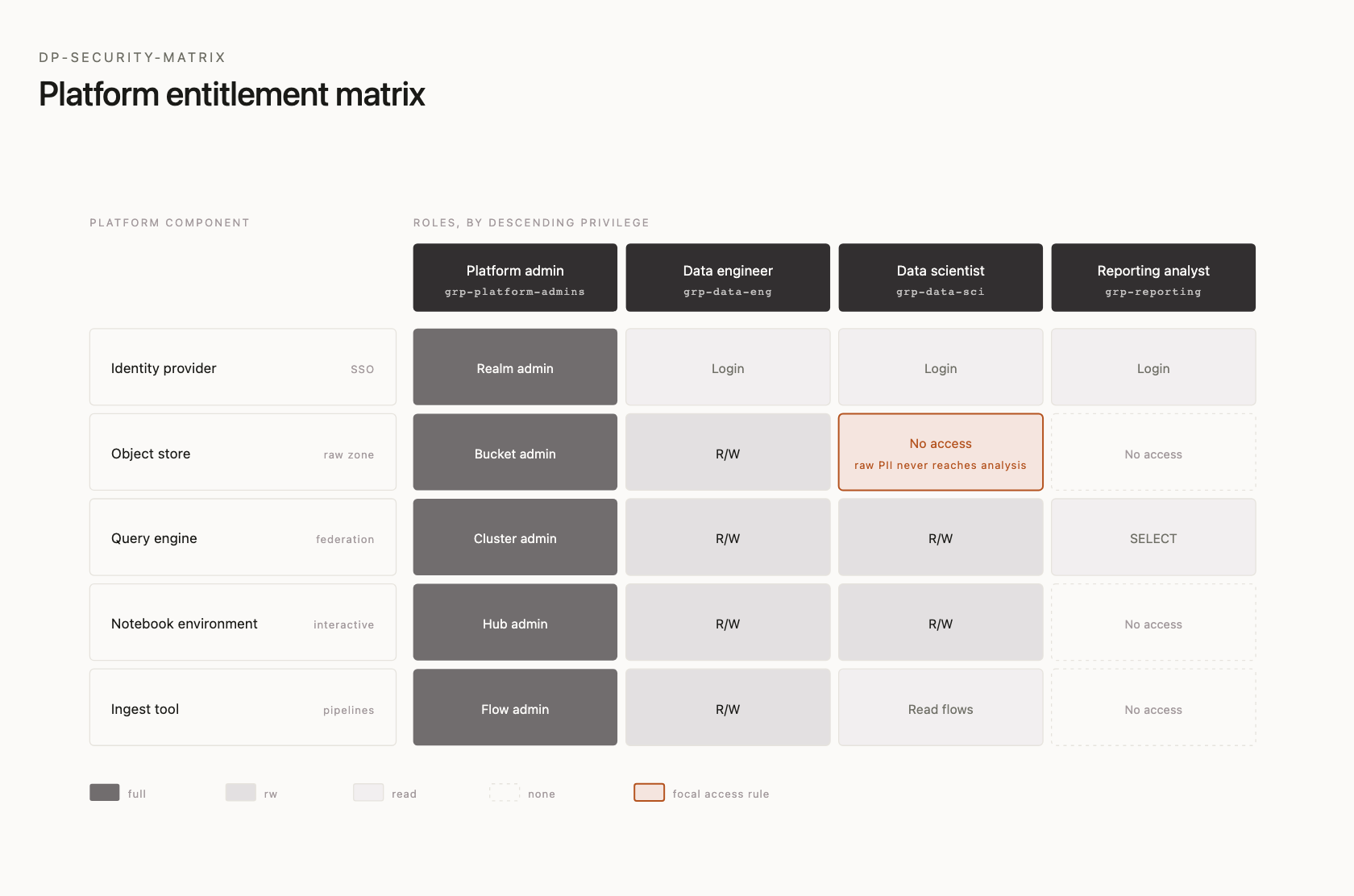Click the Data scientist role header
1354x896 pixels.
(x=941, y=277)
